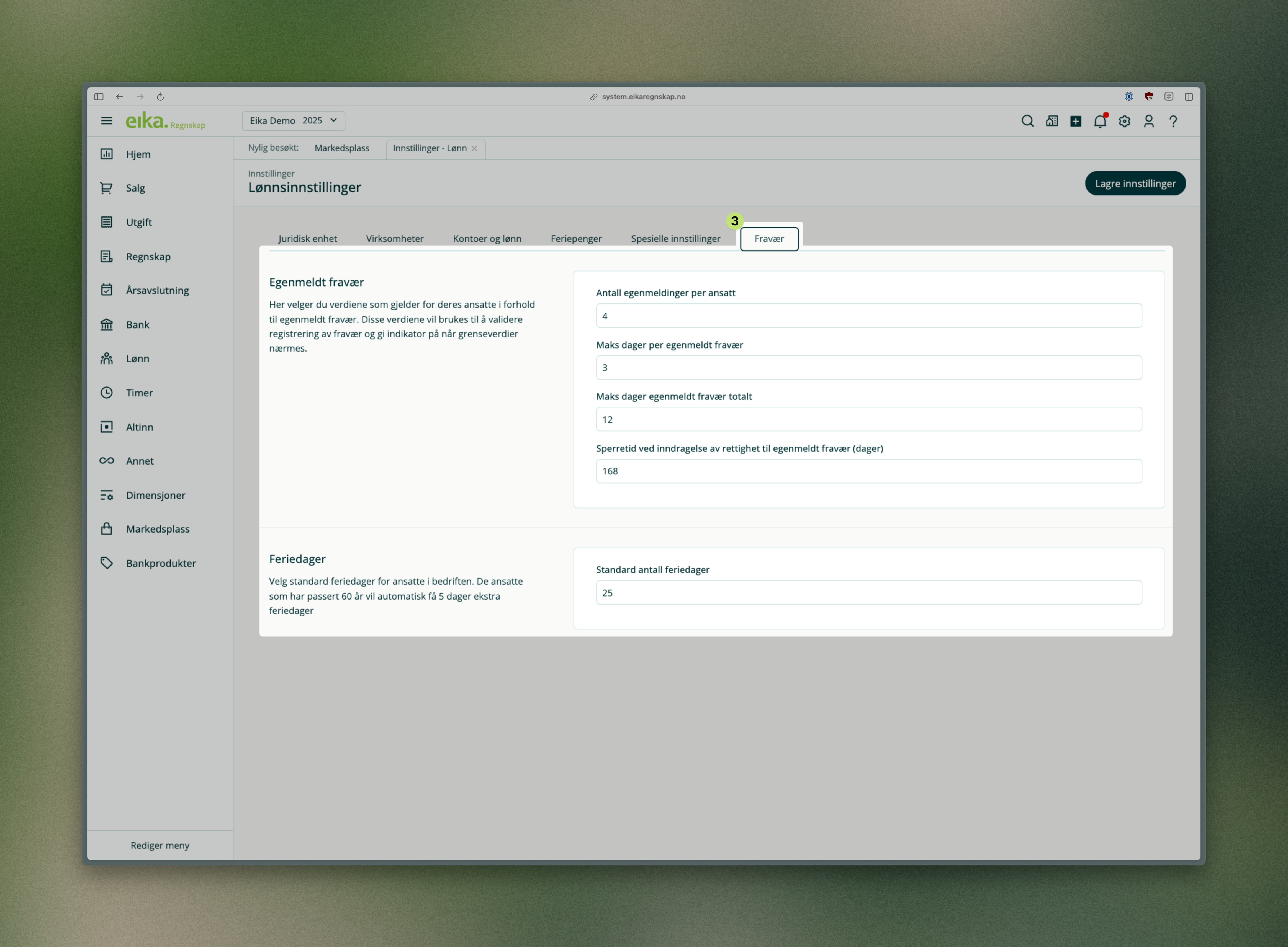Screen dimensions: 1288x947
Task: Click the Lagre innstillinger button
Action: 1134,184
